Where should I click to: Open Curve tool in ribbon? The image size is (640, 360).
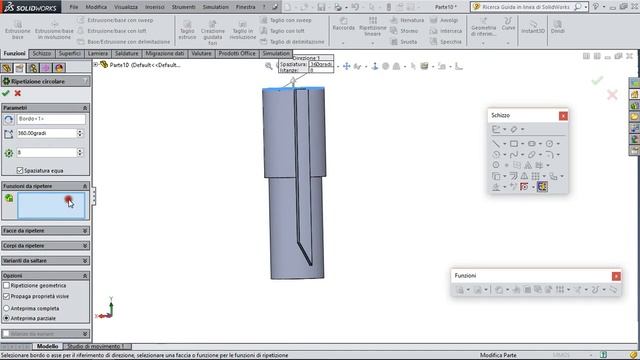click(508, 24)
